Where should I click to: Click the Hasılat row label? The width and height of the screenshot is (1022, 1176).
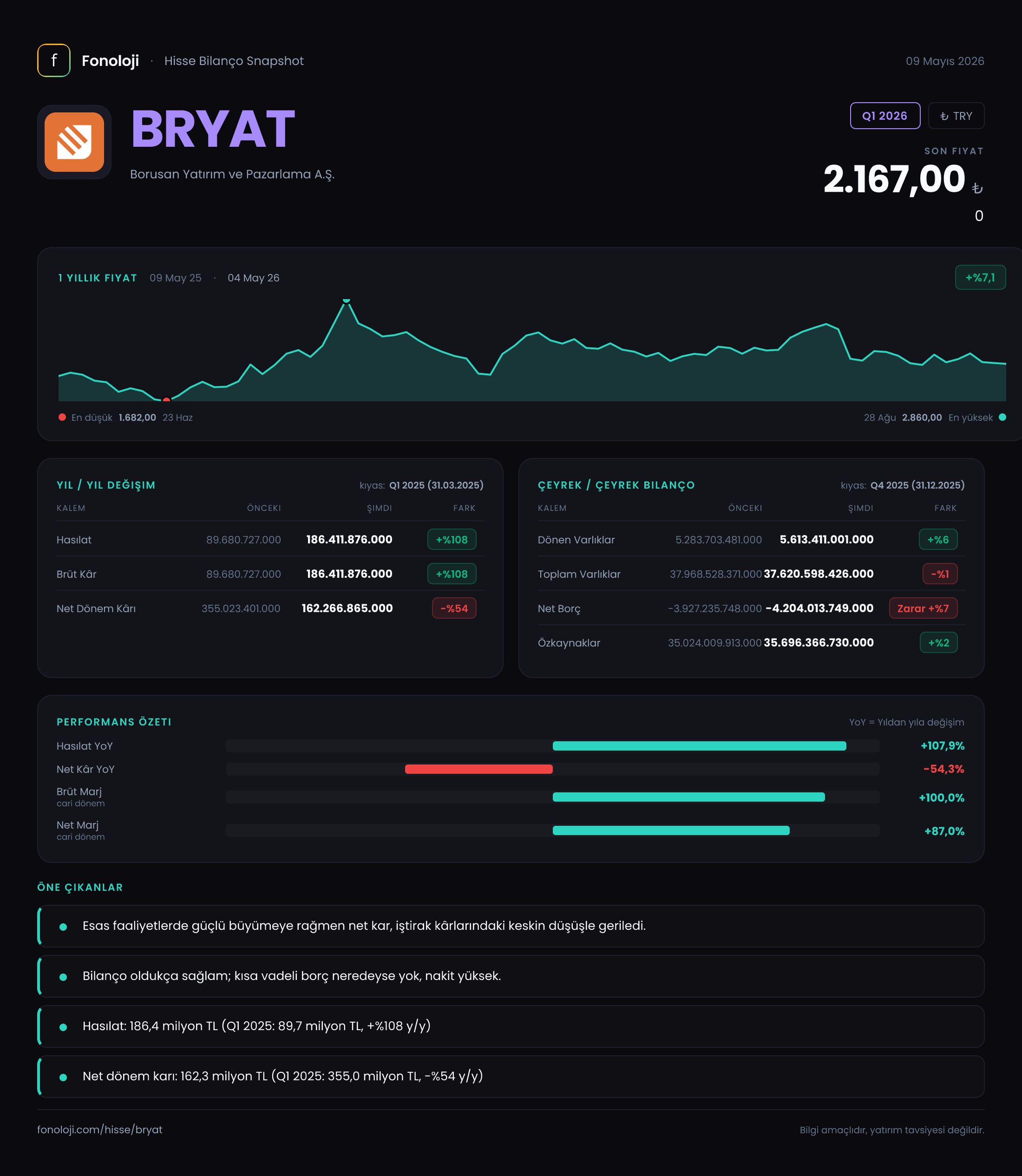tap(73, 540)
